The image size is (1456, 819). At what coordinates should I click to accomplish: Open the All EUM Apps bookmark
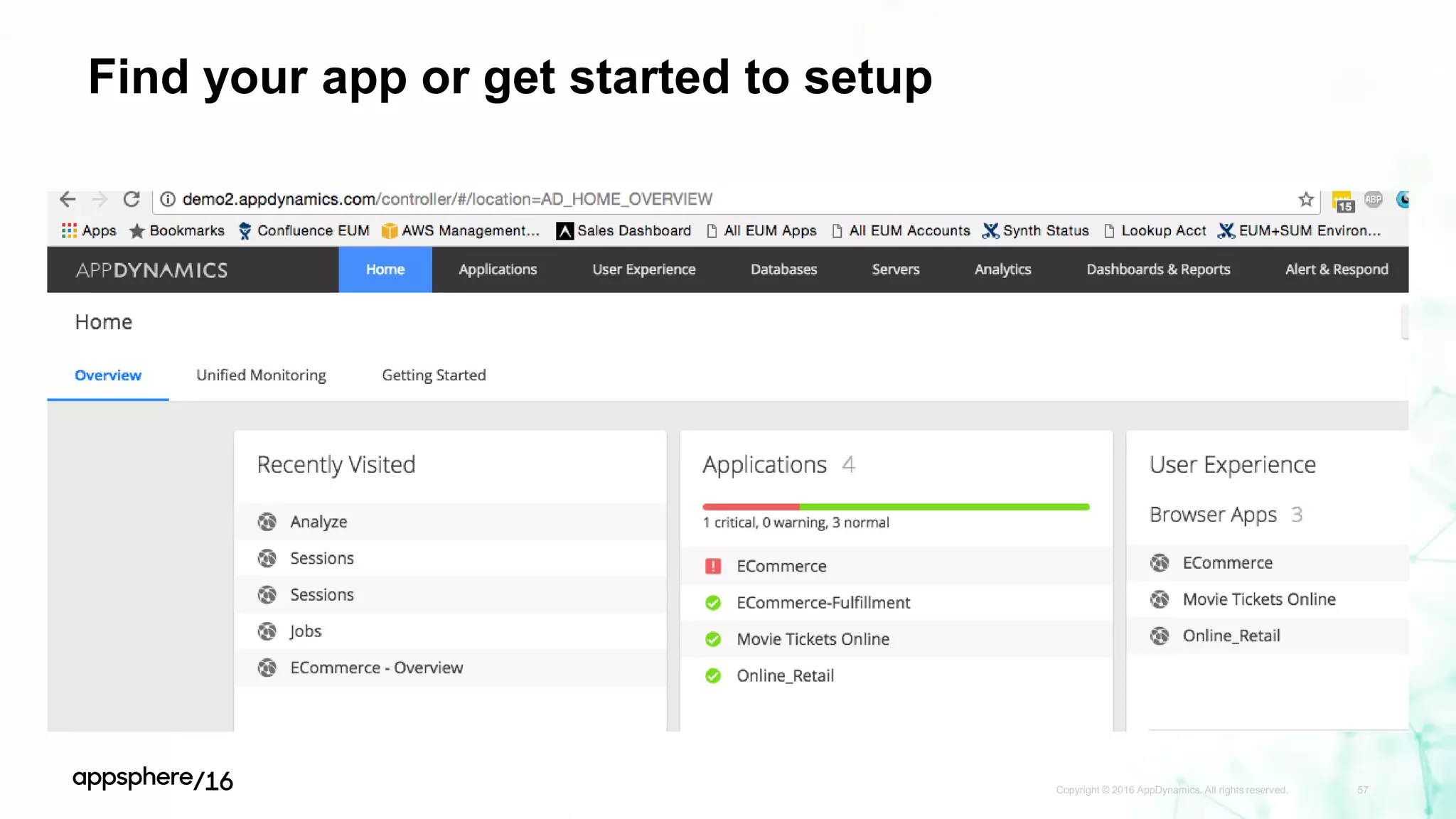pos(761,230)
